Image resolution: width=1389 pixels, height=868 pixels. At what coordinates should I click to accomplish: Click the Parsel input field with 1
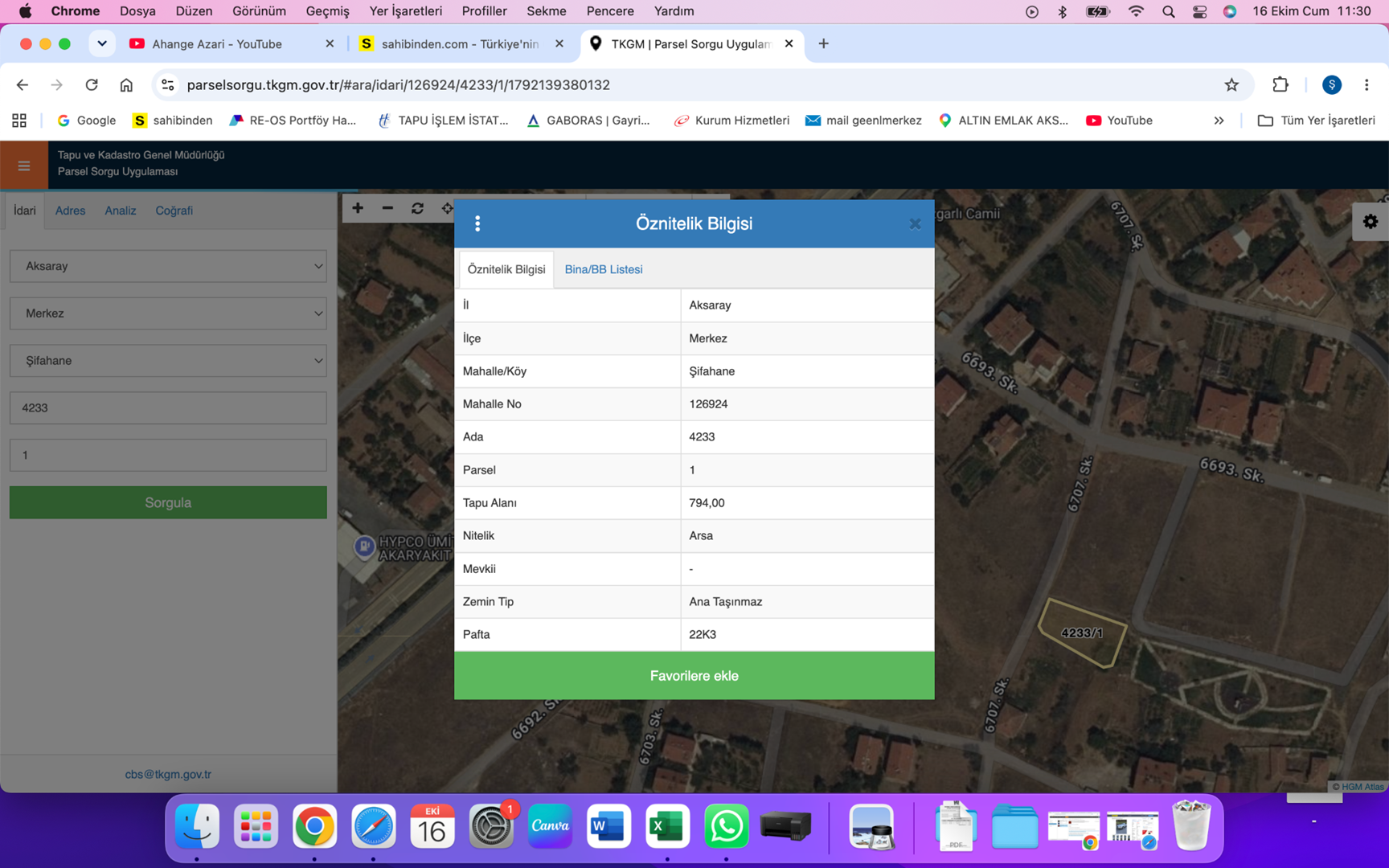(168, 455)
